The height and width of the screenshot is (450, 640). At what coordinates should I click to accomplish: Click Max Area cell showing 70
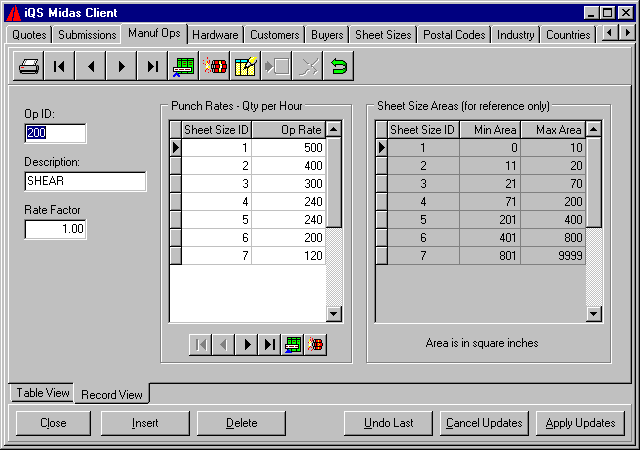coord(553,184)
